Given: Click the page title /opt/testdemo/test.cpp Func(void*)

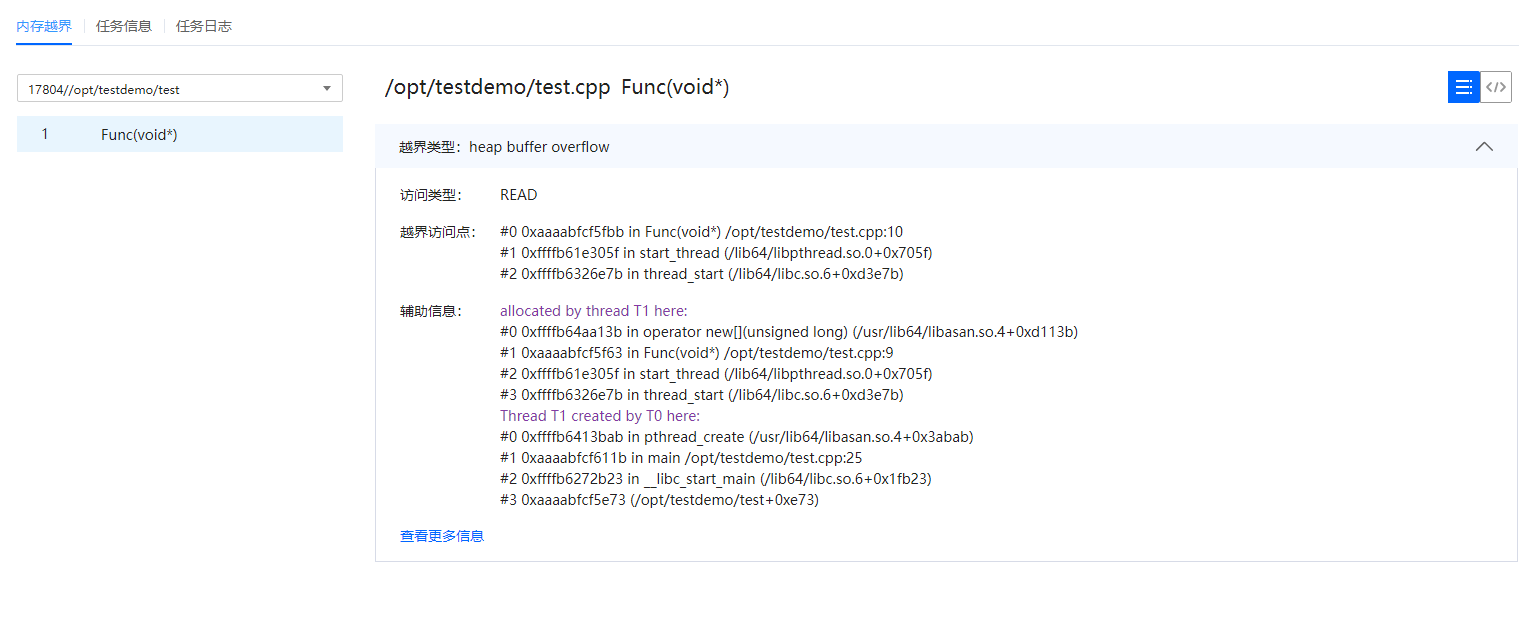Looking at the screenshot, I should [557, 88].
